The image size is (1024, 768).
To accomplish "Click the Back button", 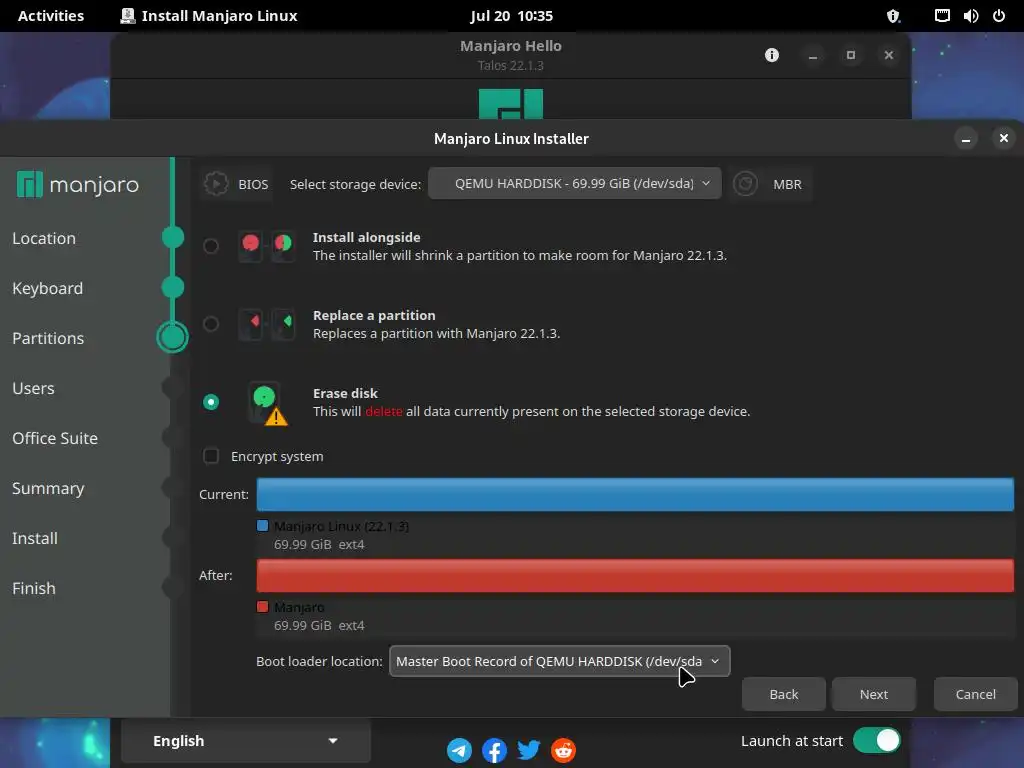I will pyautogui.click(x=784, y=694).
